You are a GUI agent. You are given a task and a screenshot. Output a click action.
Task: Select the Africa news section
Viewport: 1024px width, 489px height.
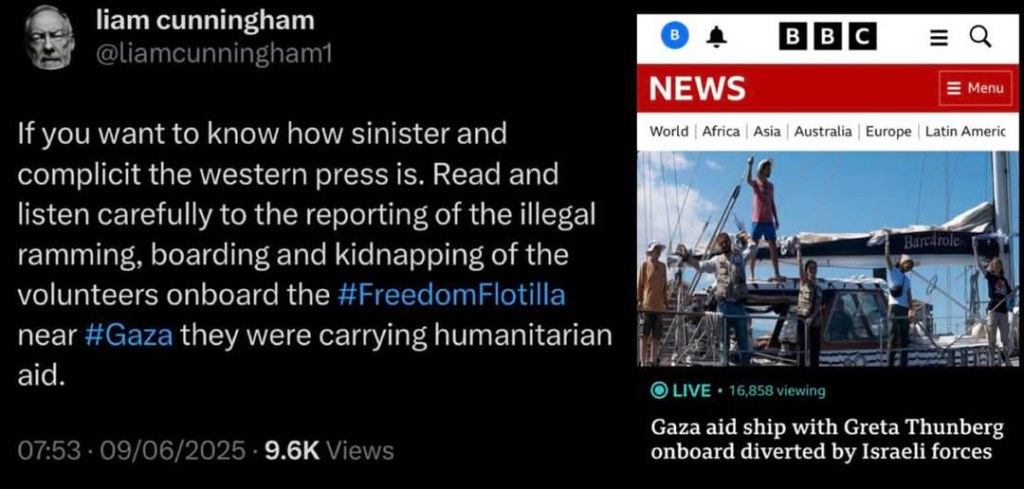[721, 131]
